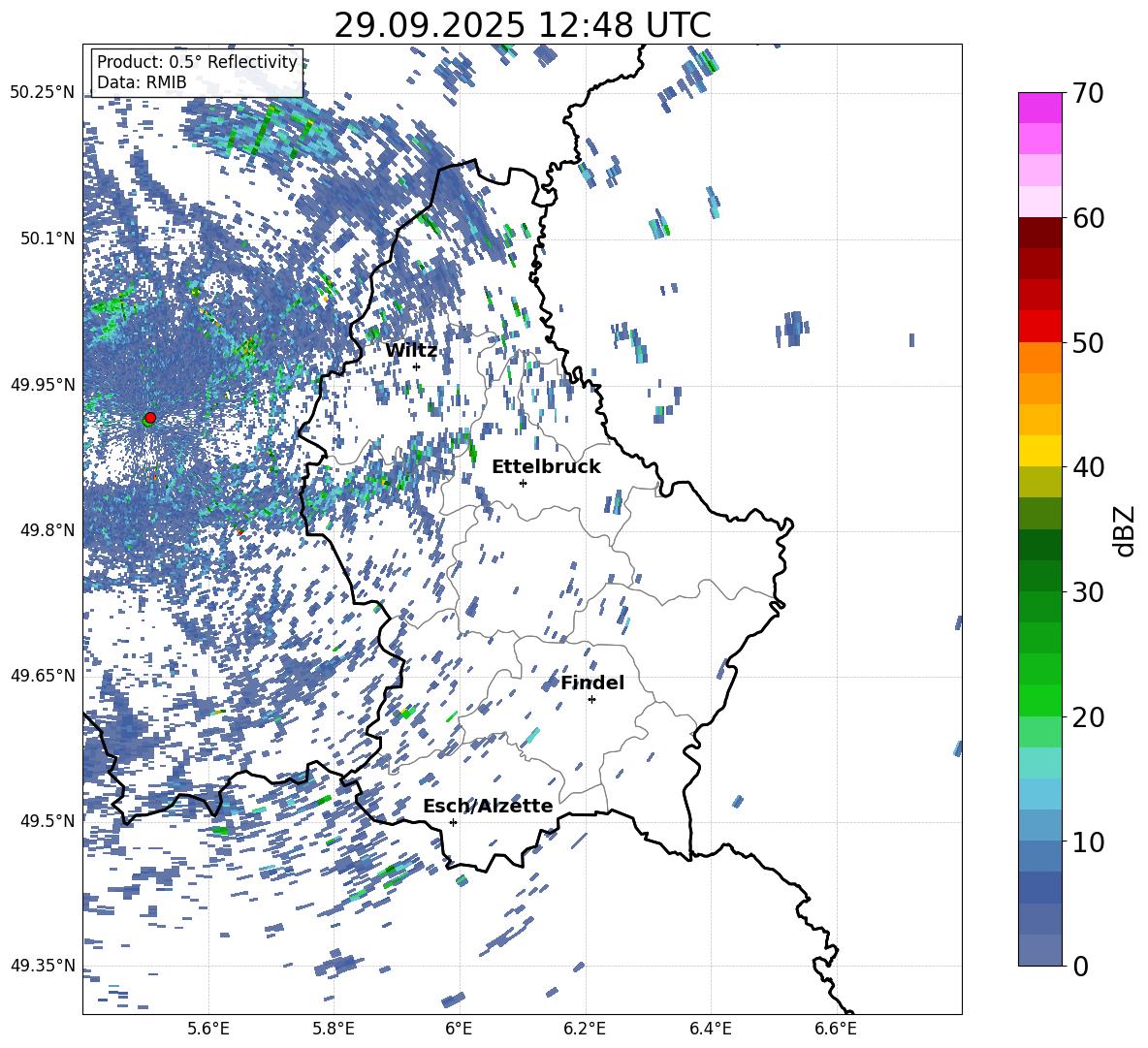The width and height of the screenshot is (1148, 1048).
Task: Click the Findel station cross marker
Action: (x=591, y=700)
